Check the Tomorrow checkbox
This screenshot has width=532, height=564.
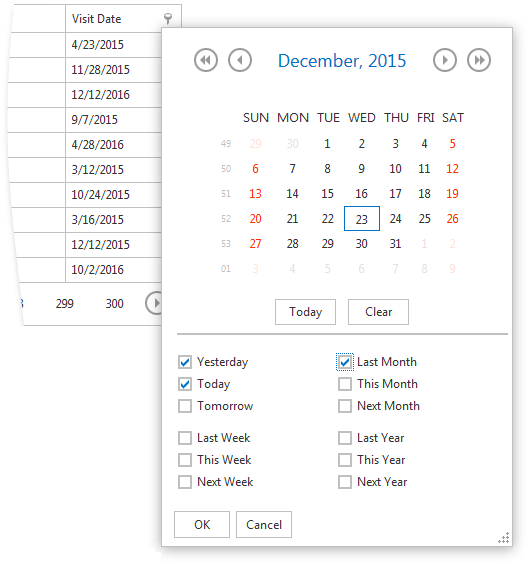pyautogui.click(x=185, y=406)
